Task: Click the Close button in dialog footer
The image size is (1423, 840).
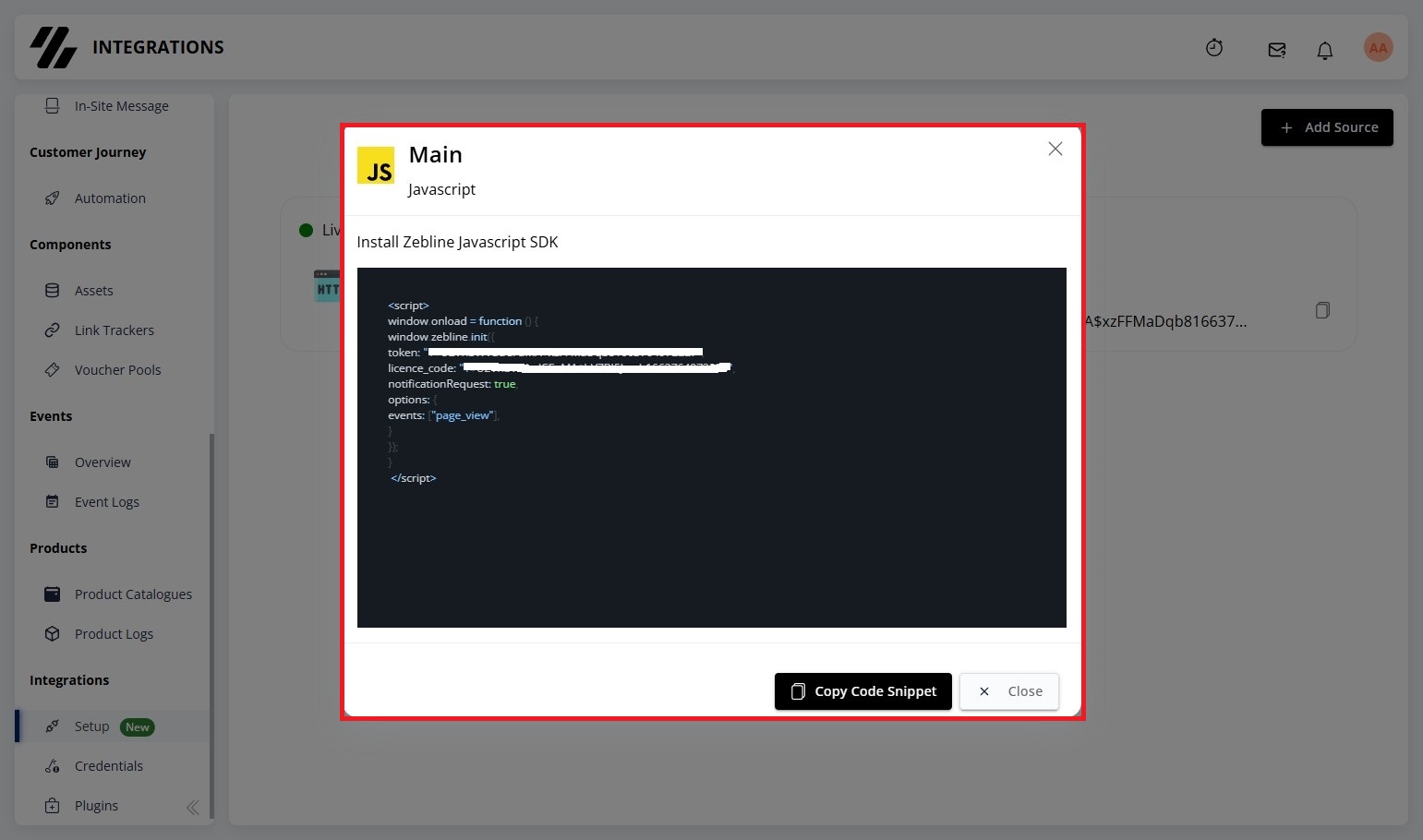Action: pos(1009,691)
